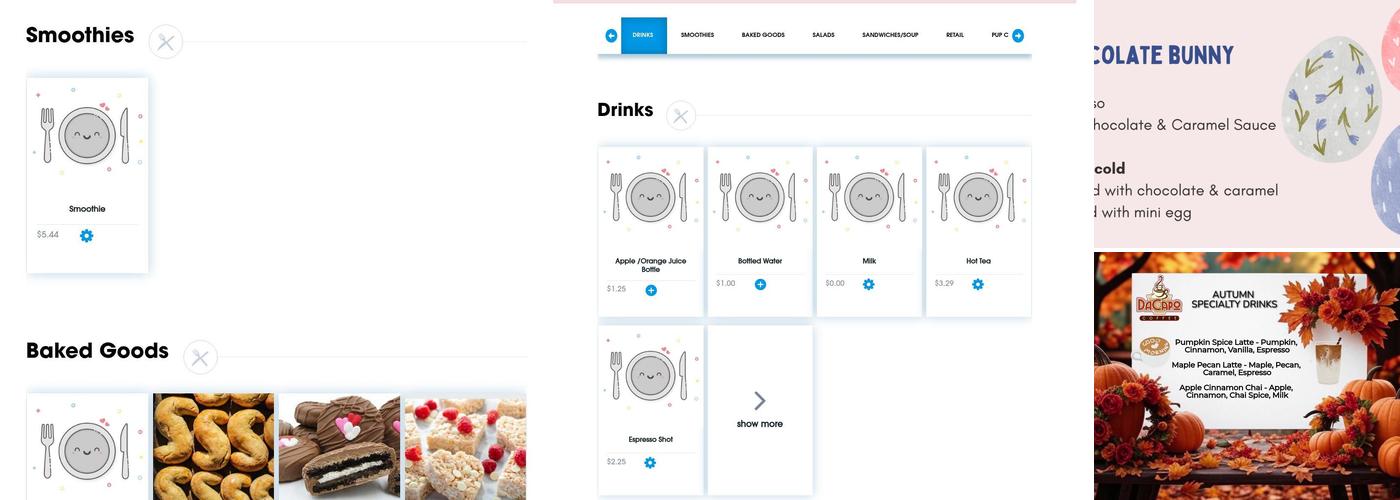Image resolution: width=1400 pixels, height=500 pixels.
Task: Click the utensils icon beside Drinks heading
Action: 681,116
